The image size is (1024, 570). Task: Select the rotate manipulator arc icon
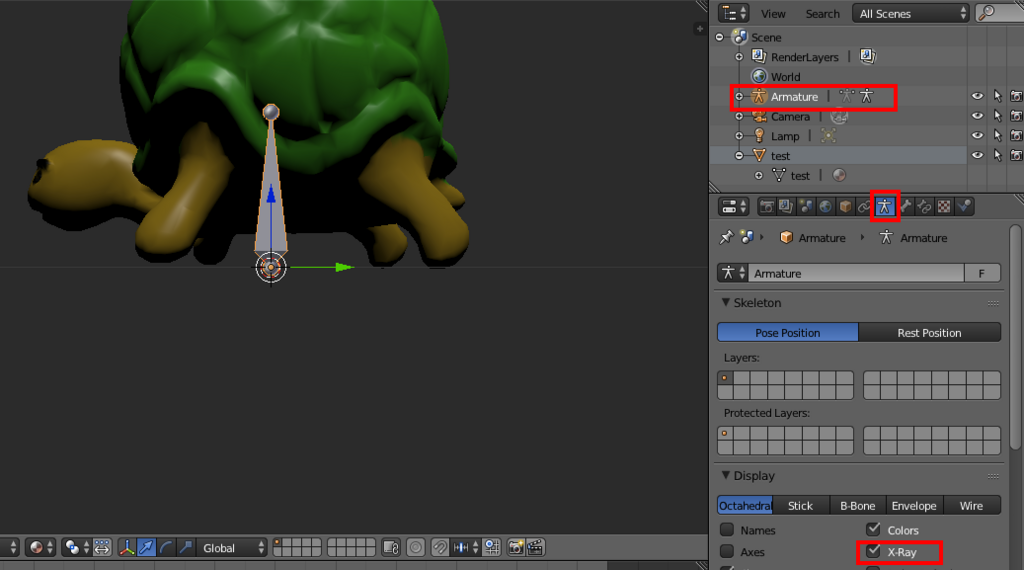[166, 547]
